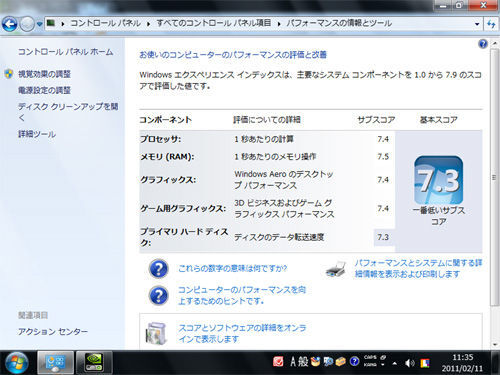Image resolution: width=500 pixels, height=375 pixels.
Task: Click the vertical scrollbar thumb
Action: click(494, 178)
